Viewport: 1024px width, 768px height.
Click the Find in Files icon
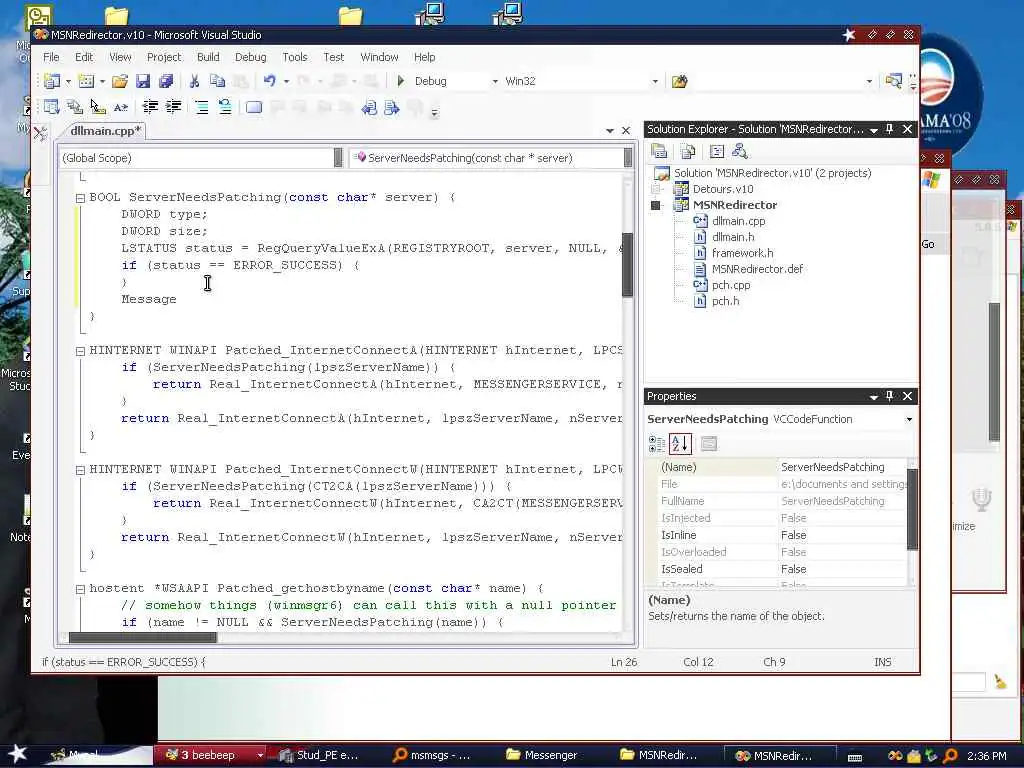[x=679, y=81]
